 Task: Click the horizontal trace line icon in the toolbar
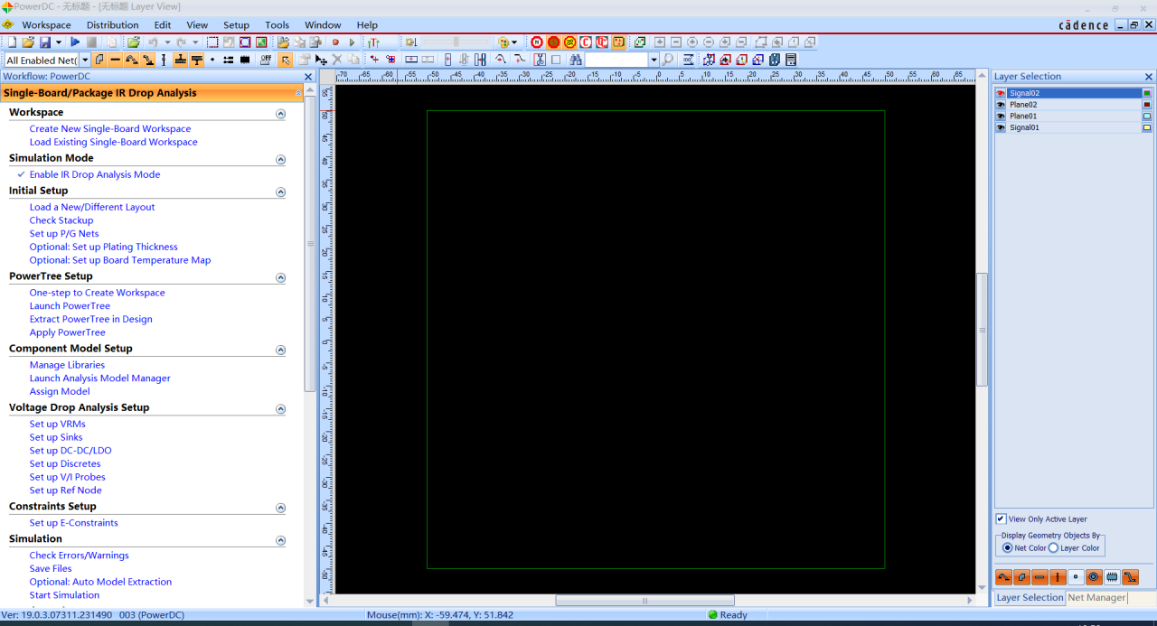pos(115,60)
